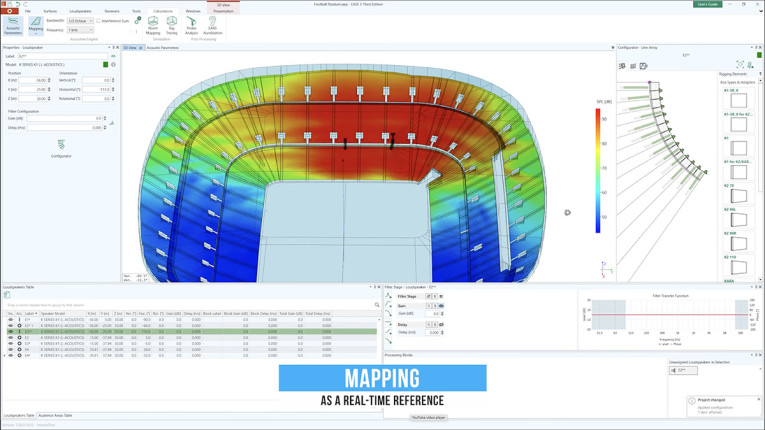This screenshot has width=765, height=430.
Task: Toggle visibility of the last loudspeaker row
Action: click(11, 355)
